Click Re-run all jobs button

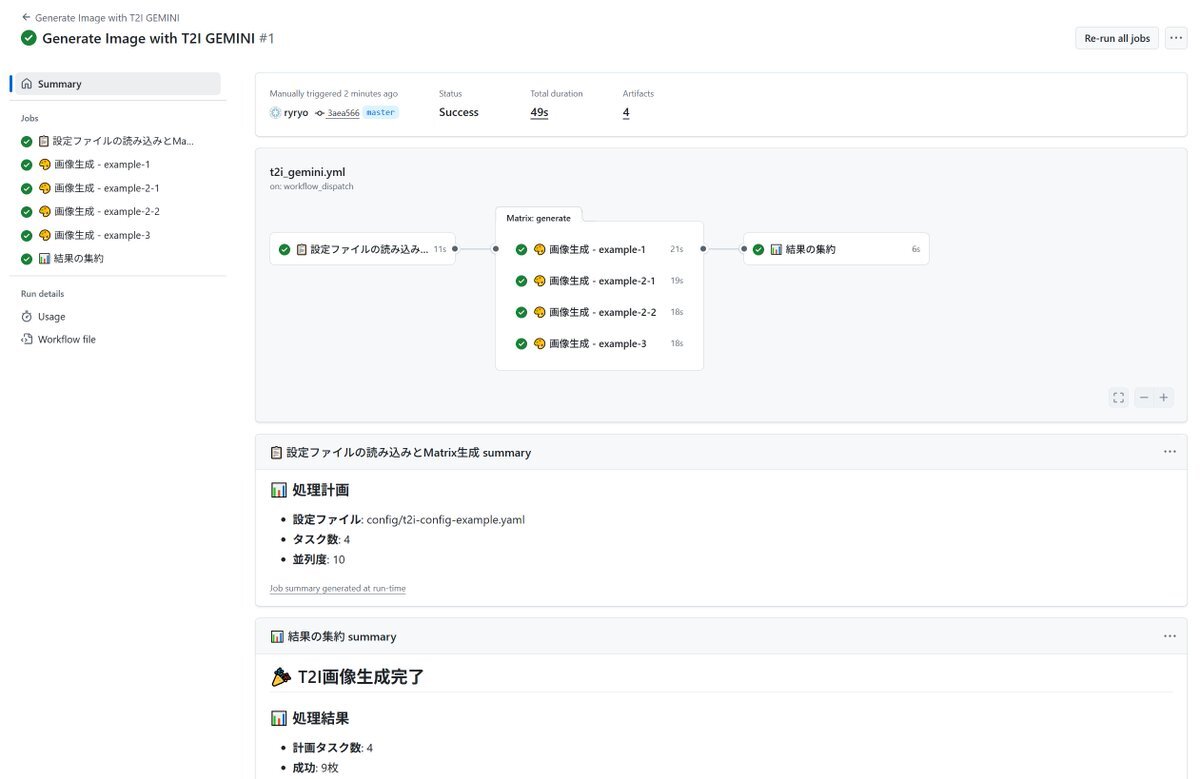[1117, 38]
